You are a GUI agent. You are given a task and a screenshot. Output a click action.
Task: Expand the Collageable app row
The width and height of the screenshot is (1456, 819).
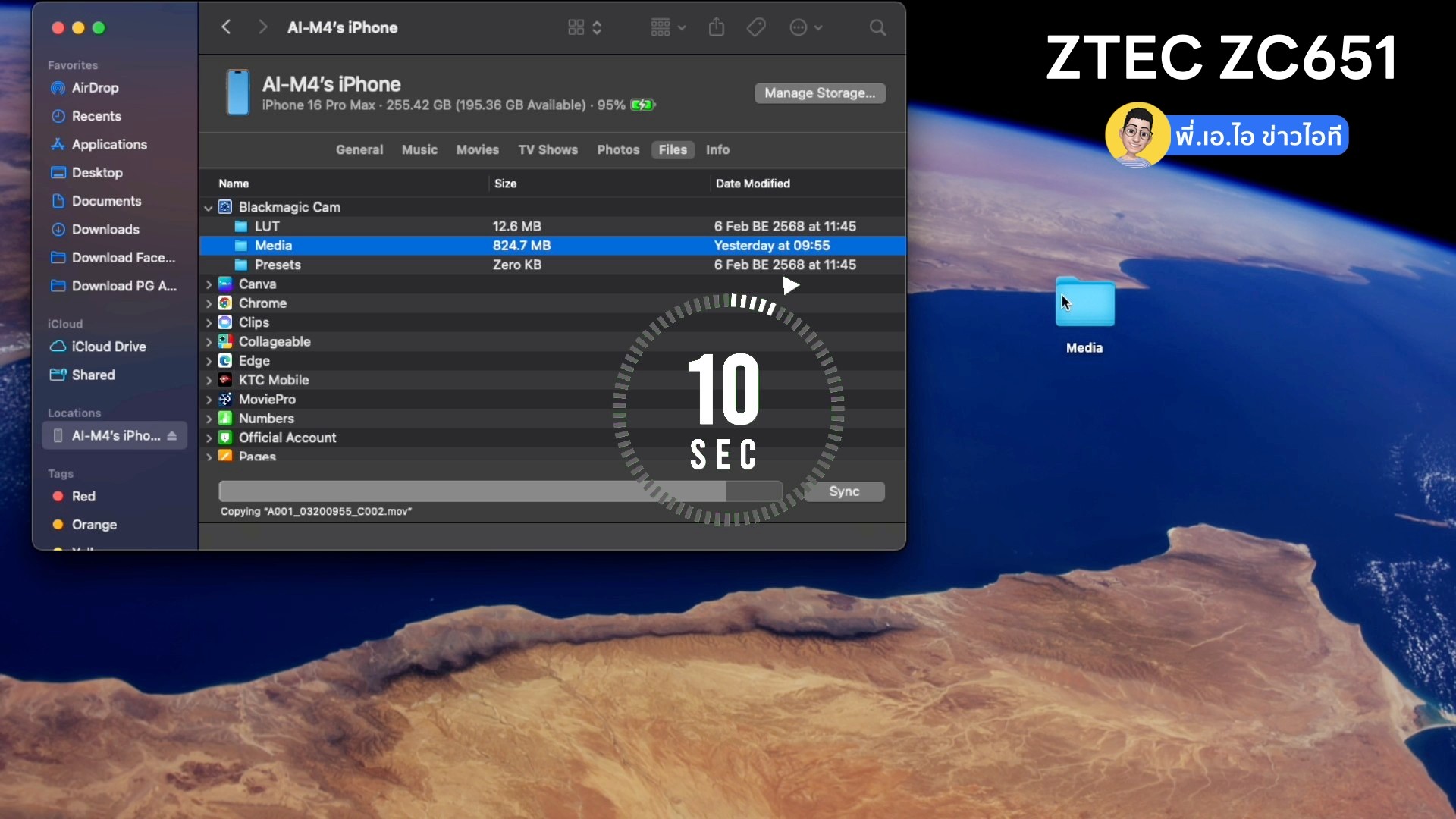coord(209,342)
